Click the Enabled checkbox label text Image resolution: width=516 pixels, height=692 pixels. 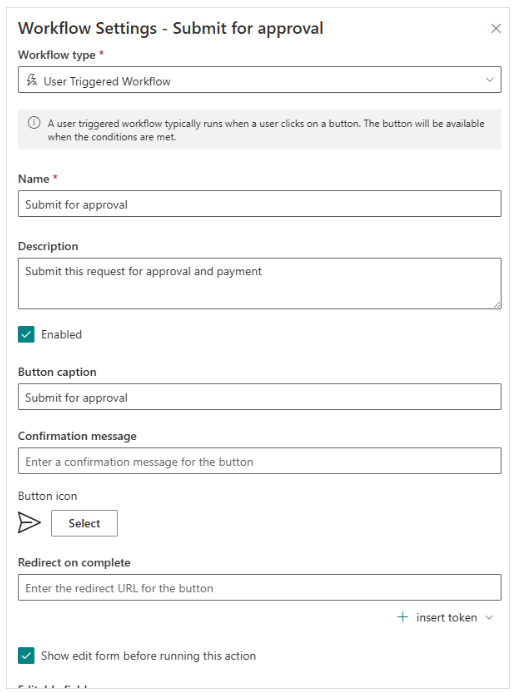tap(61, 335)
